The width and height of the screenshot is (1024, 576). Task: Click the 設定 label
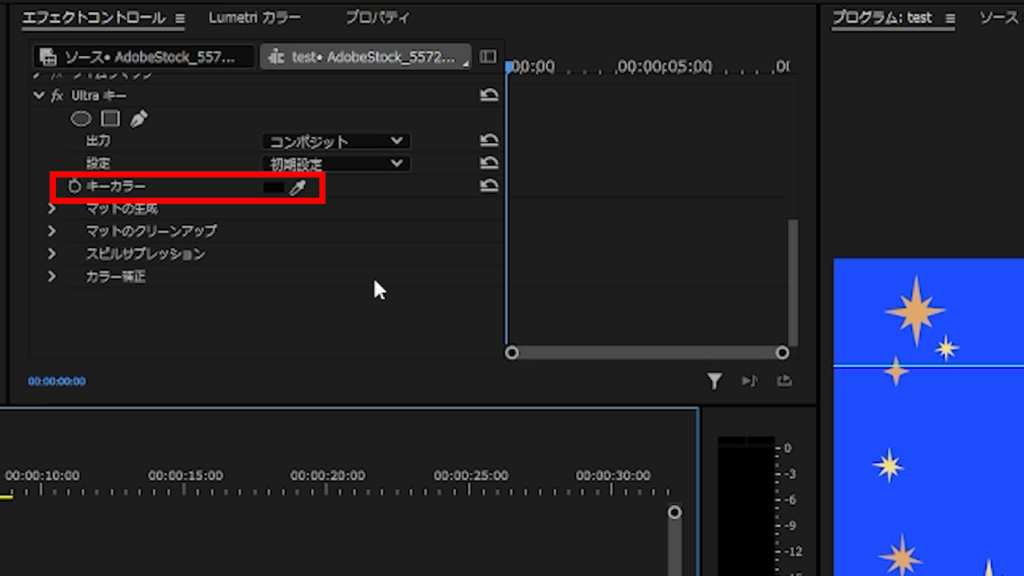pyautogui.click(x=99, y=163)
